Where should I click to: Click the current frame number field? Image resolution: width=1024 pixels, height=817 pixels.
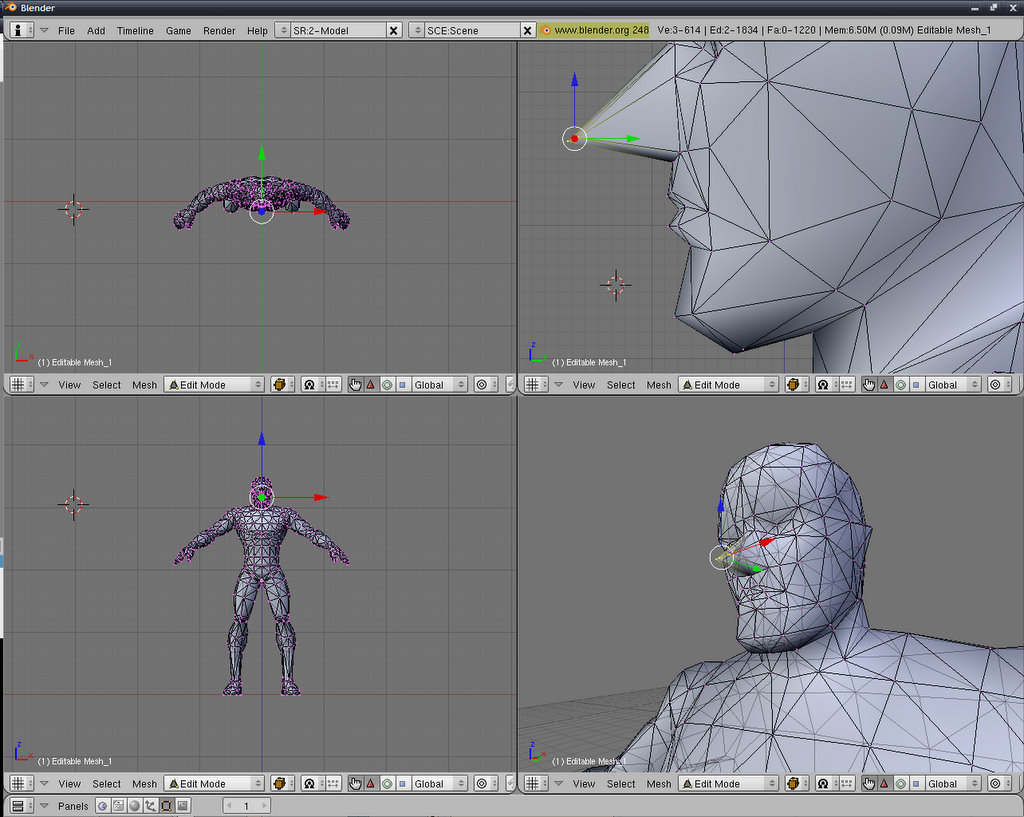click(245, 806)
